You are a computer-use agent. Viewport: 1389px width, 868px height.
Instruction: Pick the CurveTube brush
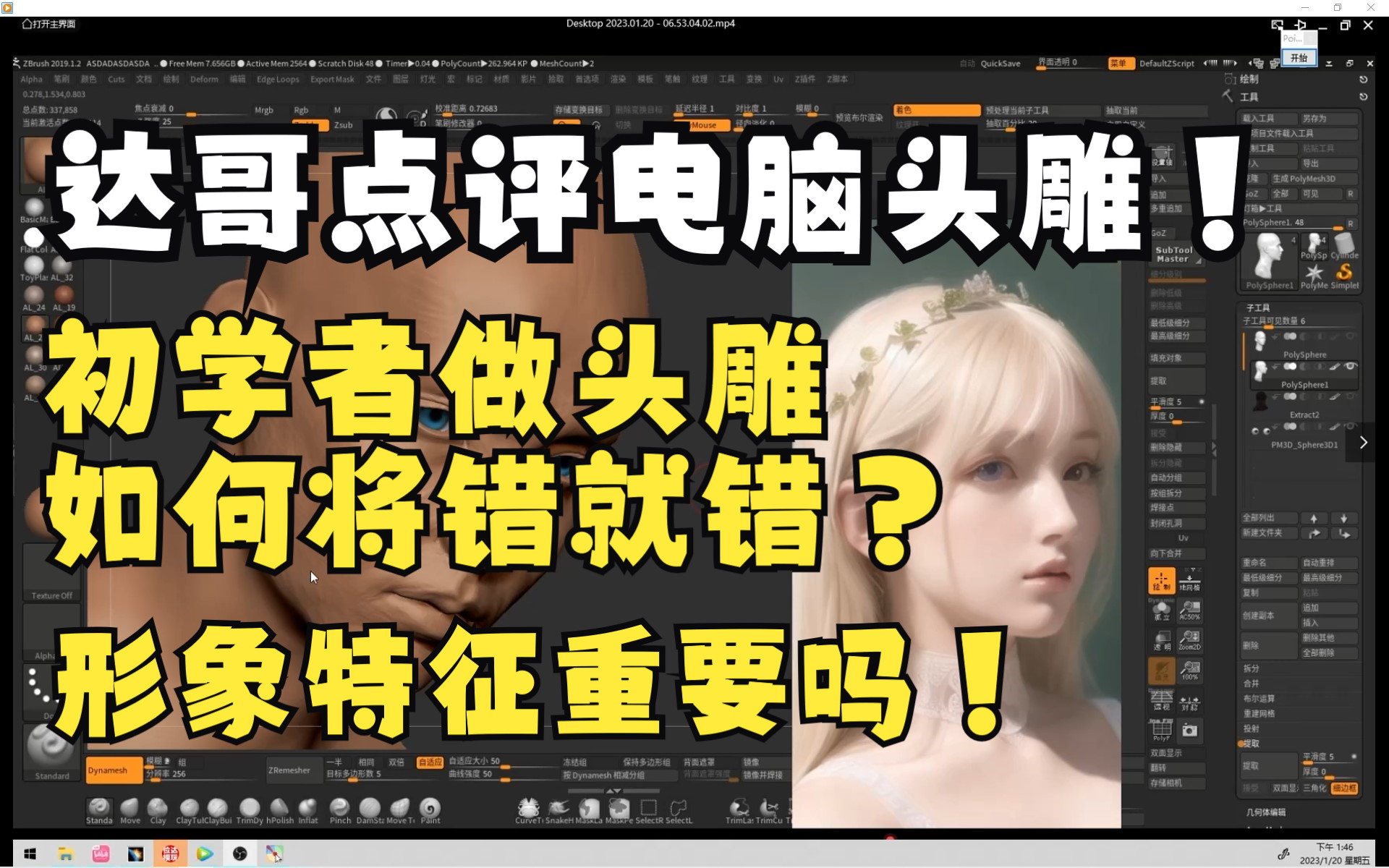(528, 810)
